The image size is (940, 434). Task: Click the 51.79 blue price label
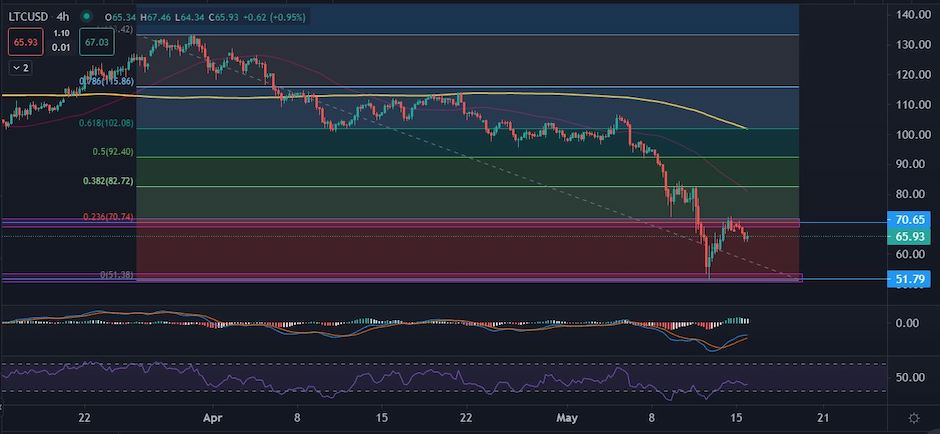908,278
